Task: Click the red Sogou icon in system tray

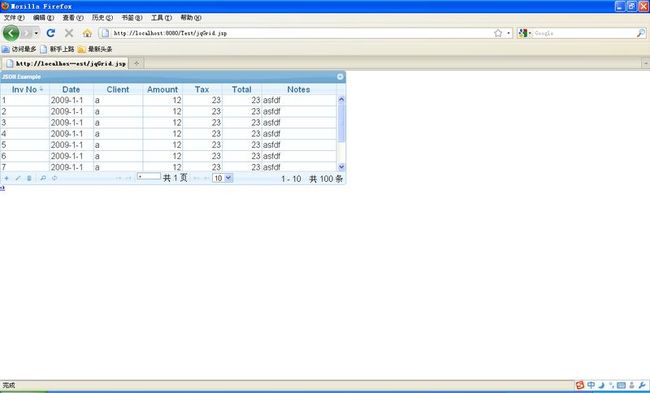Action: point(580,385)
